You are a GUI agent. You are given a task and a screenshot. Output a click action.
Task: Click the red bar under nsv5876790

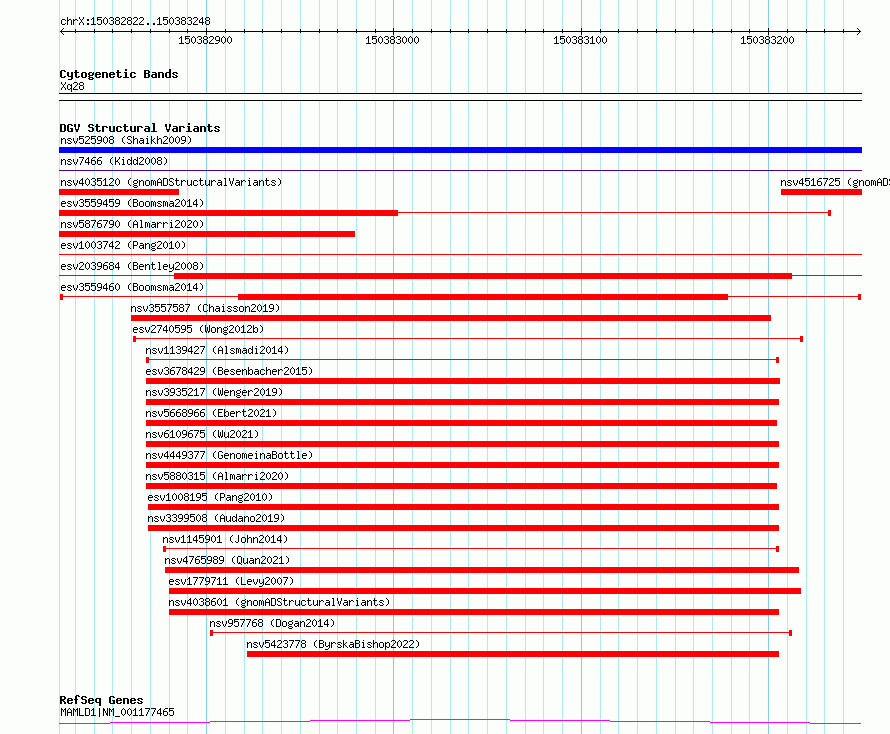tap(207, 234)
